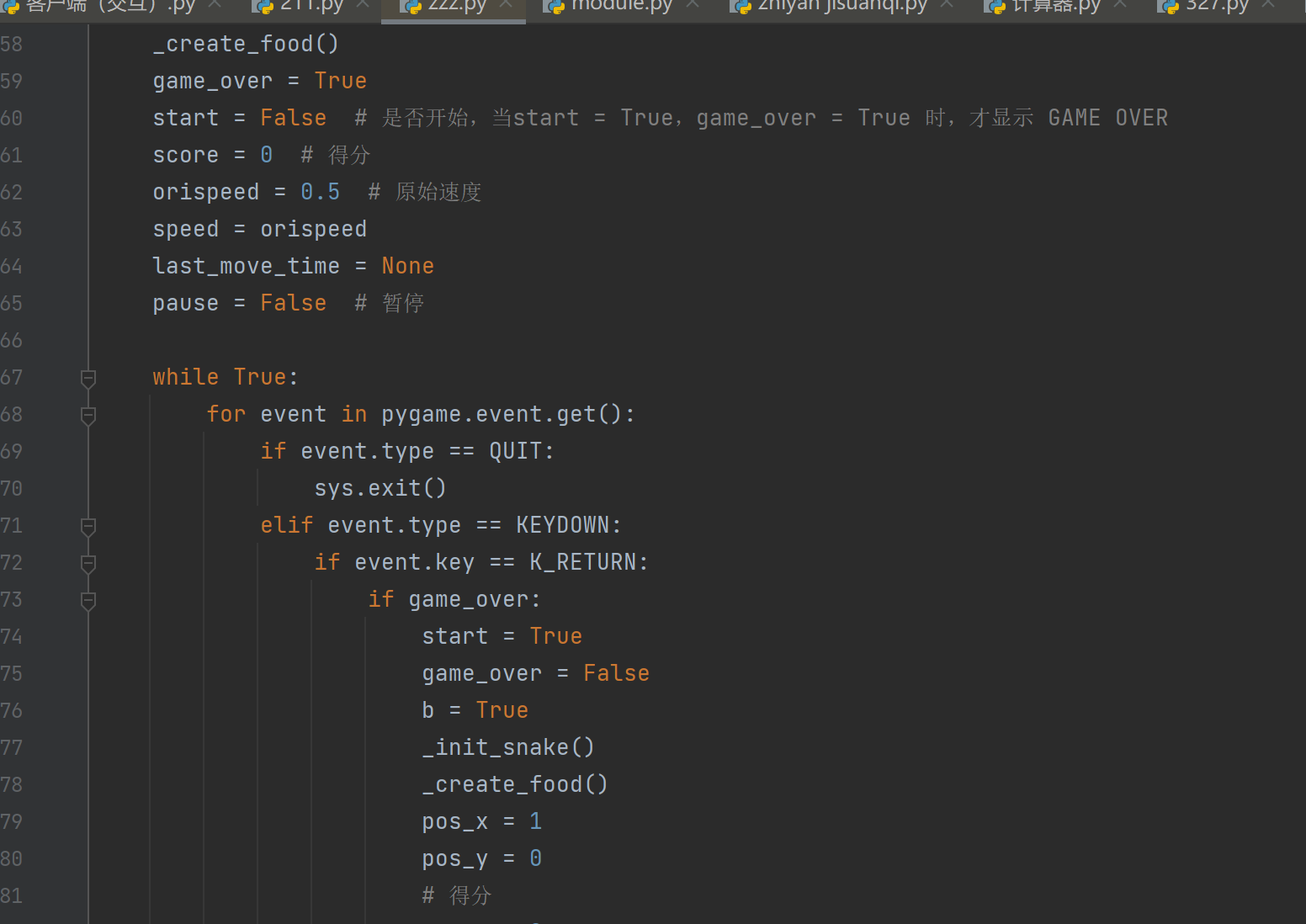Close the 327.py tab
This screenshot has width=1306, height=924.
pyautogui.click(x=1268, y=4)
